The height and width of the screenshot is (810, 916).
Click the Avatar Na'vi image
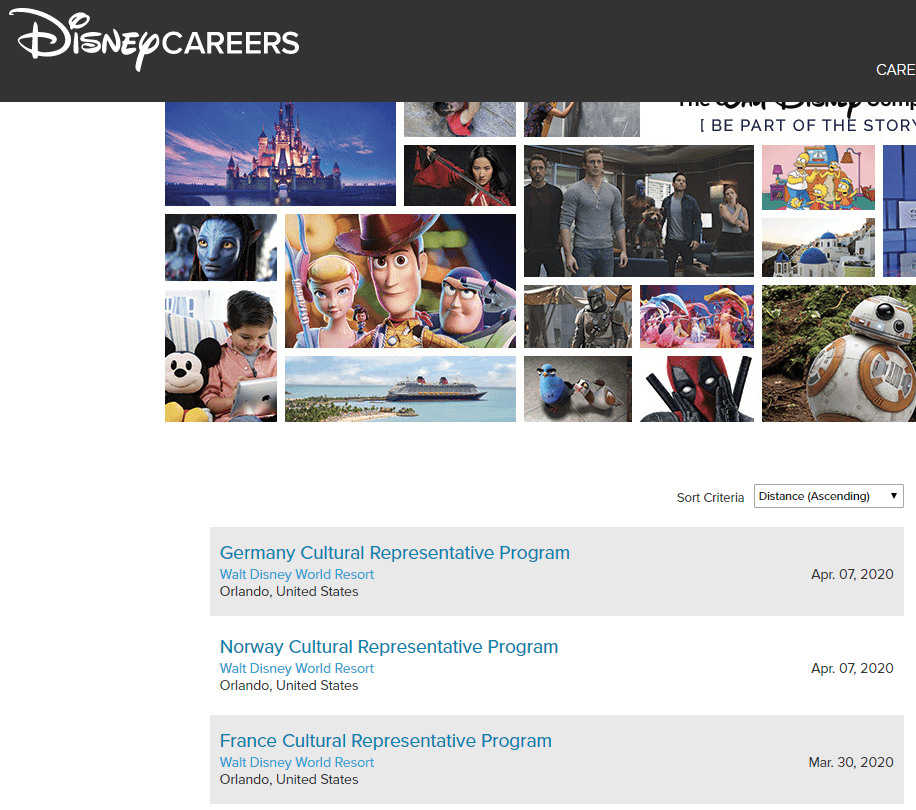tap(221, 248)
